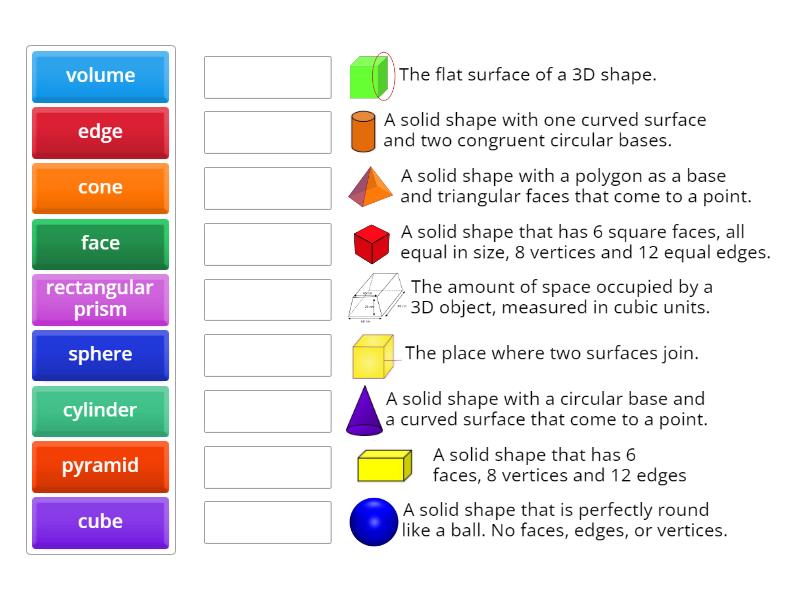Click the orange pyramid shape picture
Viewport: 800px width, 600px height.
coord(370,188)
